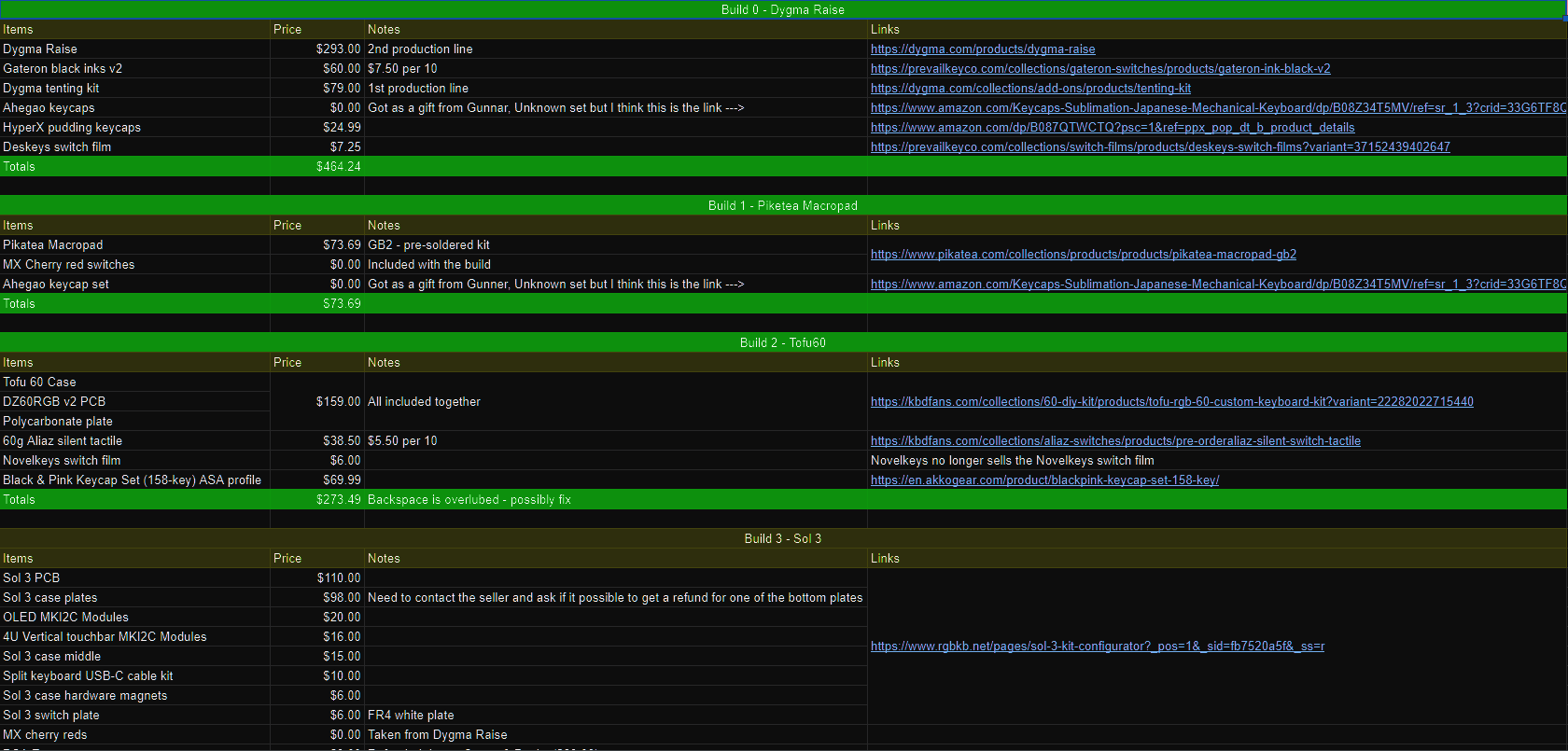This screenshot has height=751, width=1568.
Task: Open the kbdfans Tofu RGB 60 kit link
Action: coord(1172,402)
